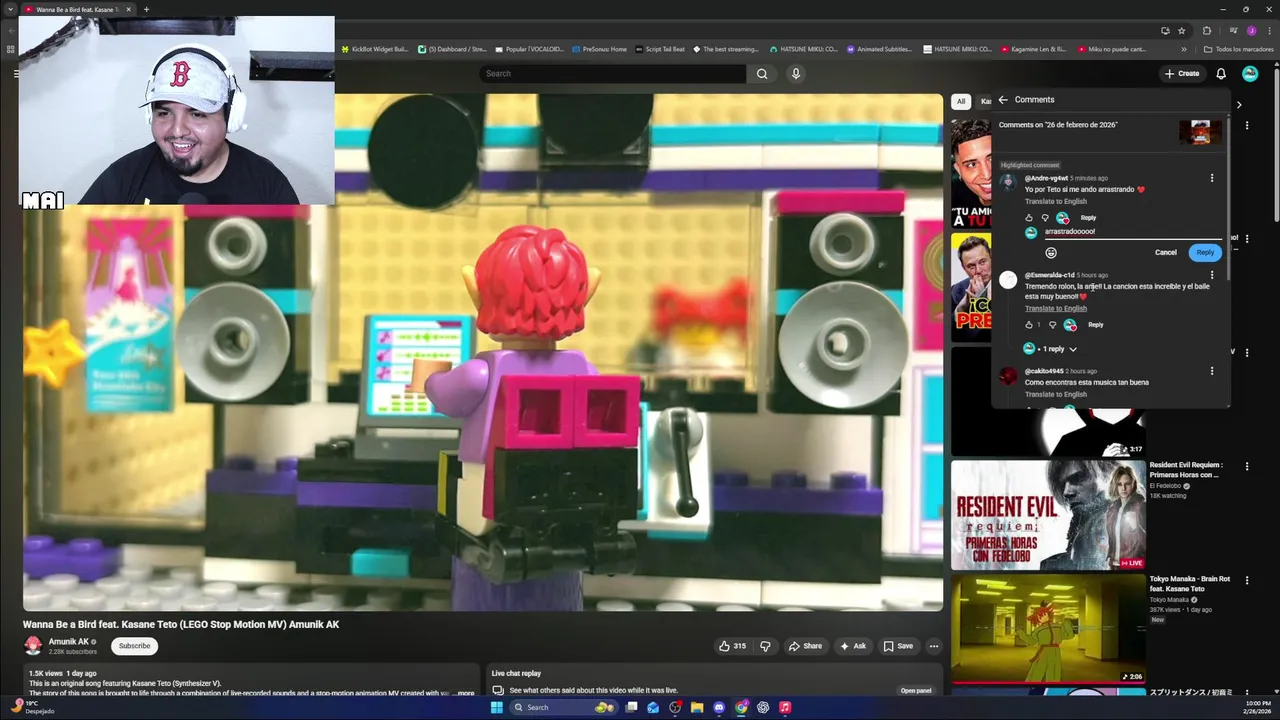Open the post thumbnail in Comments header
The image size is (1280, 720).
pos(1200,132)
